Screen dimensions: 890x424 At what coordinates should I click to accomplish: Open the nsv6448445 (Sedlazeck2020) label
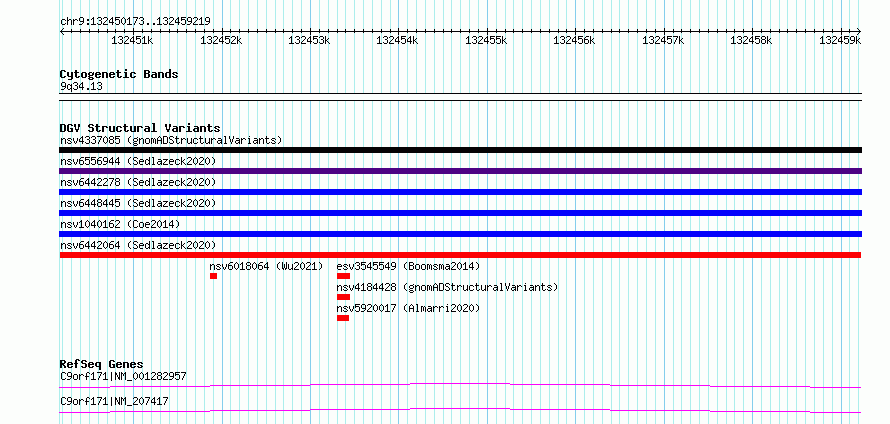(138, 203)
